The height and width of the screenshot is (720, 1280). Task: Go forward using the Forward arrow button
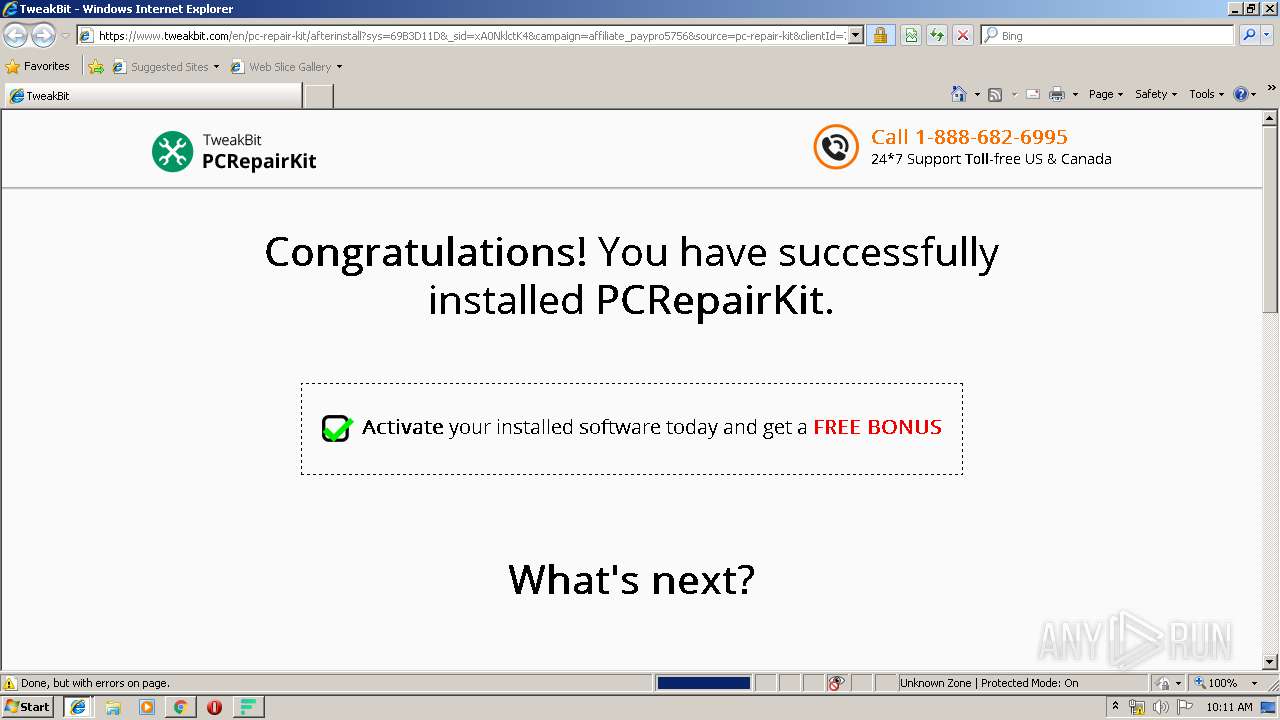[x=43, y=36]
